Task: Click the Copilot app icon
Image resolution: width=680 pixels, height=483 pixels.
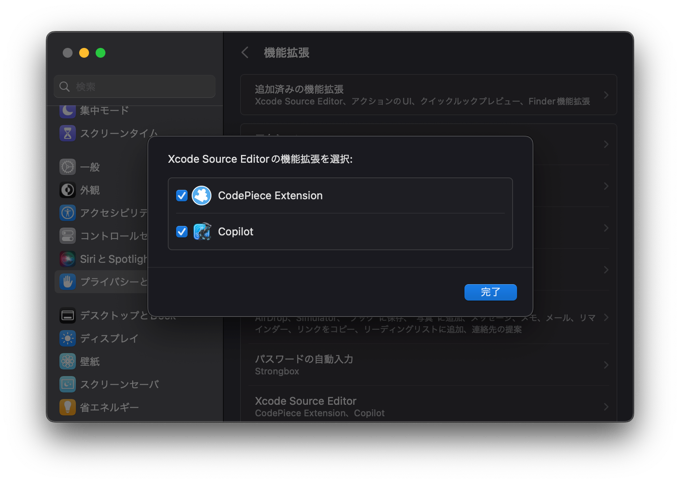Action: point(202,232)
